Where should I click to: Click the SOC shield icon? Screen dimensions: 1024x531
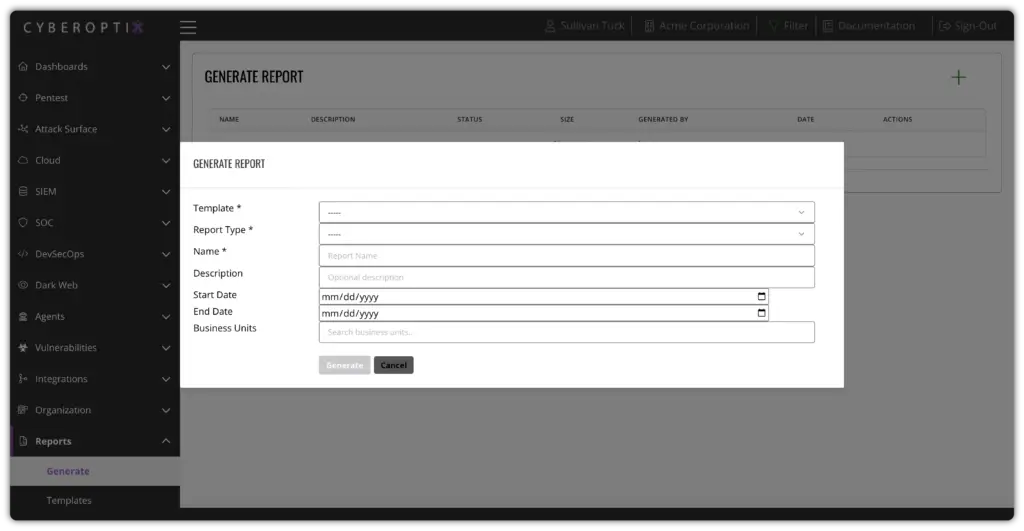(x=24, y=223)
